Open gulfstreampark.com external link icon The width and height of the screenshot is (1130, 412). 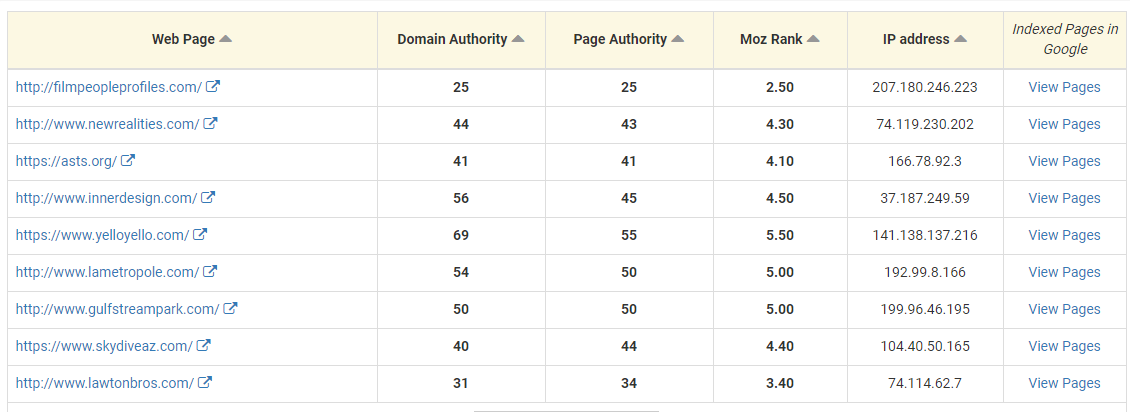point(230,309)
